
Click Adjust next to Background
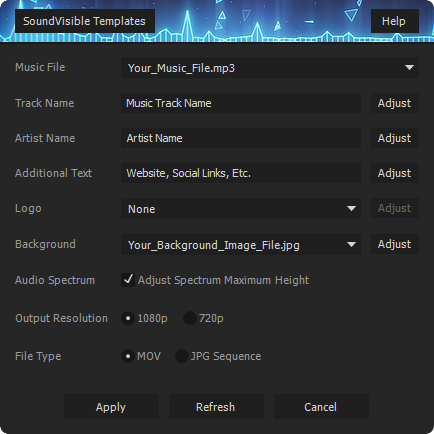pos(395,244)
